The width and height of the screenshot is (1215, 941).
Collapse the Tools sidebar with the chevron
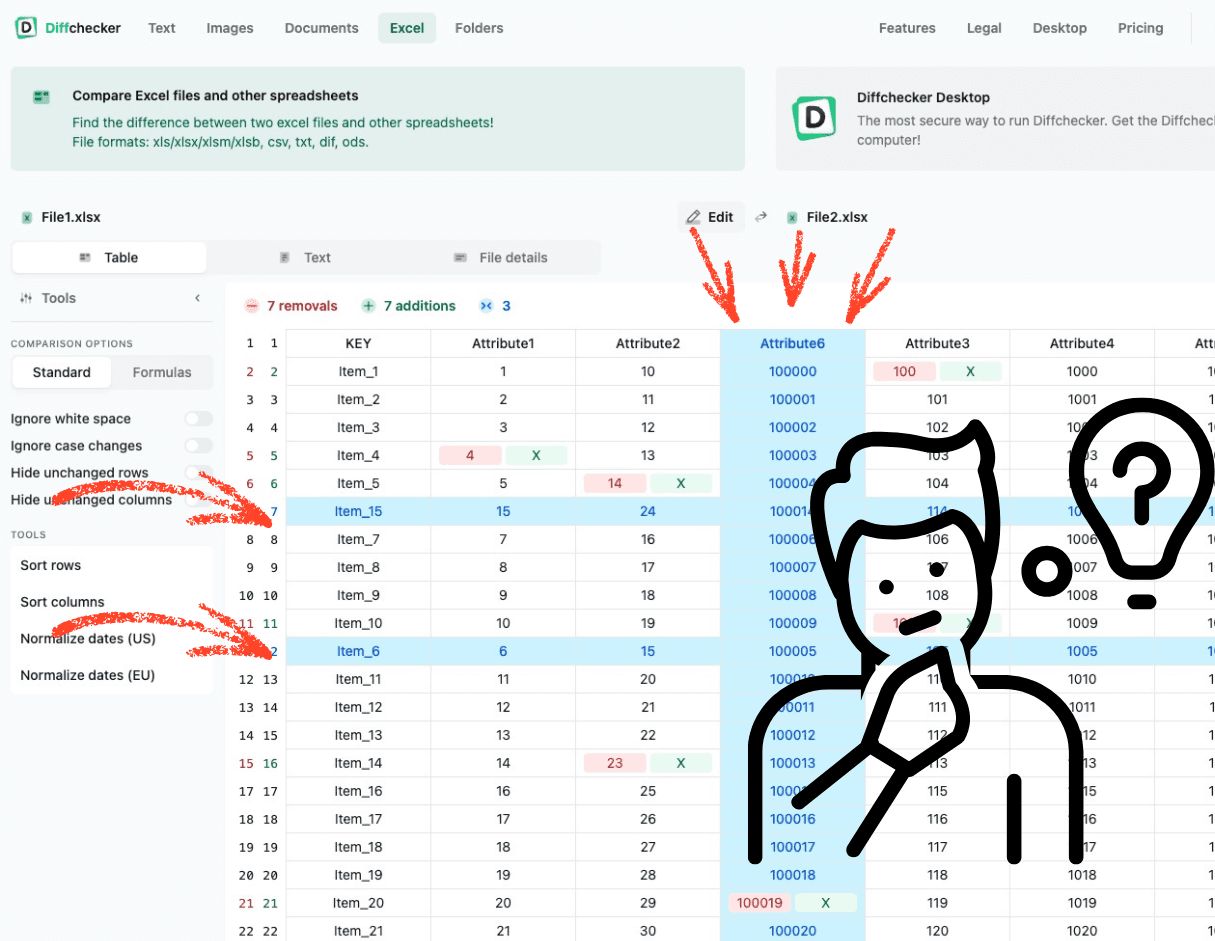pos(197,297)
